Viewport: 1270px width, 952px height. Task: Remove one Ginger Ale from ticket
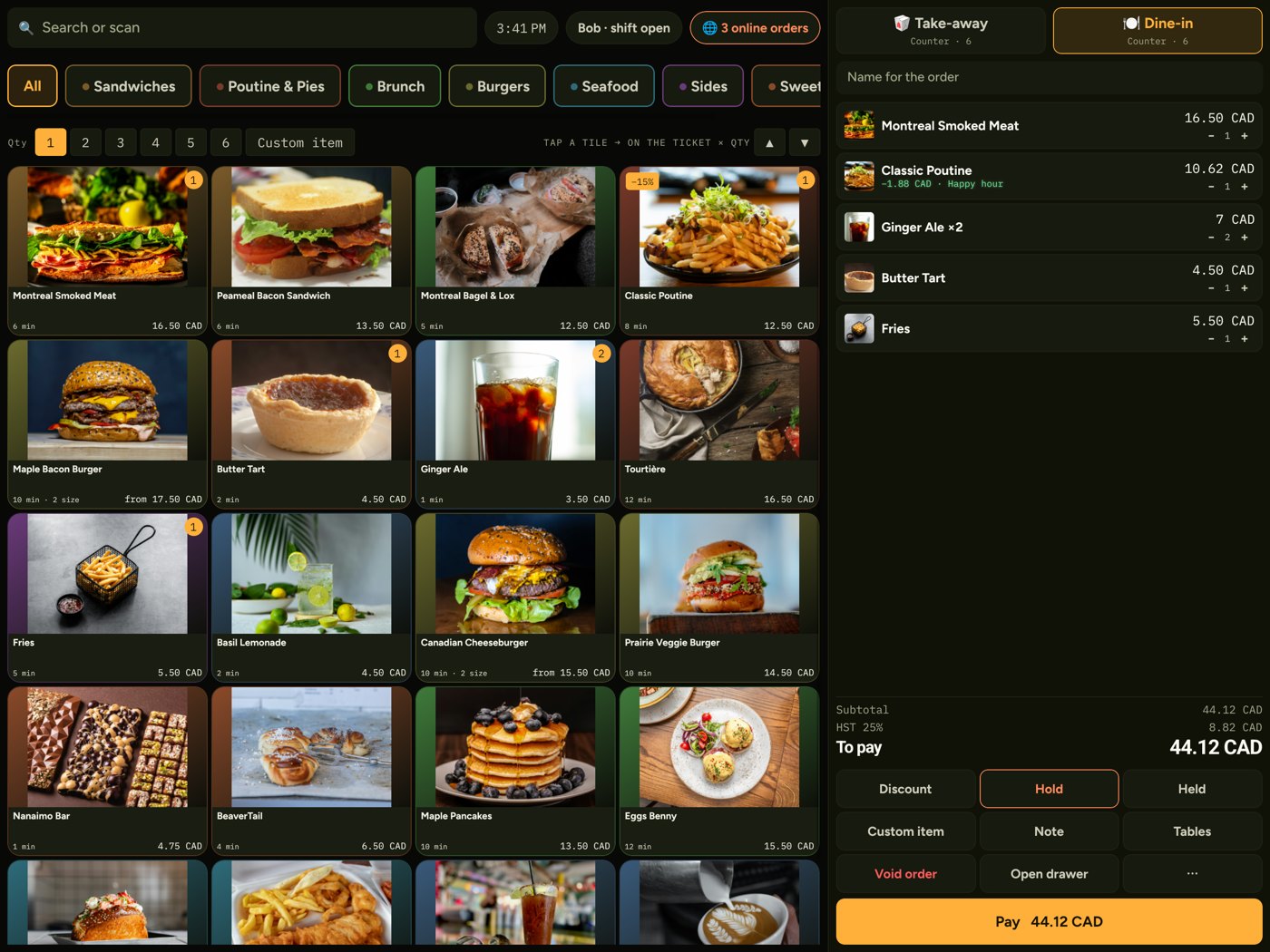(x=1211, y=238)
